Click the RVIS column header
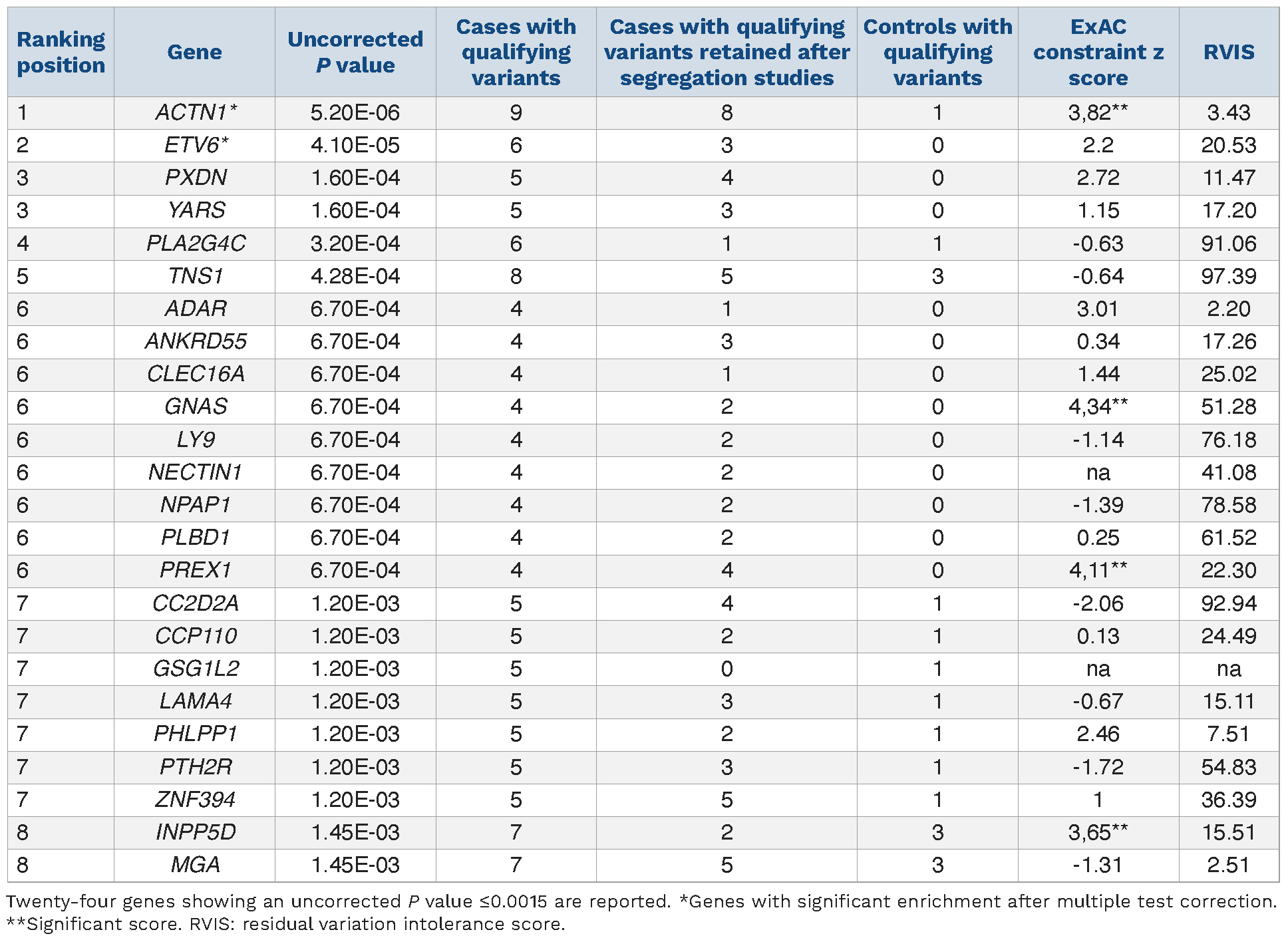Image resolution: width=1288 pixels, height=940 pixels. 1228,52
